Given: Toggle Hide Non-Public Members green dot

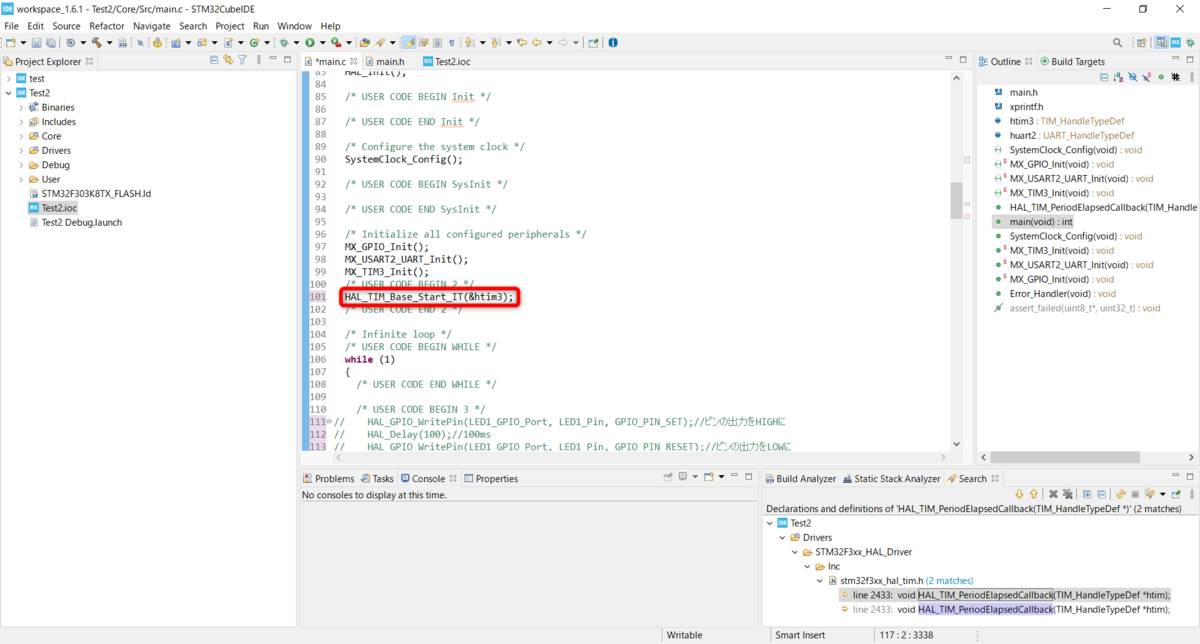Looking at the screenshot, I should point(1161,76).
